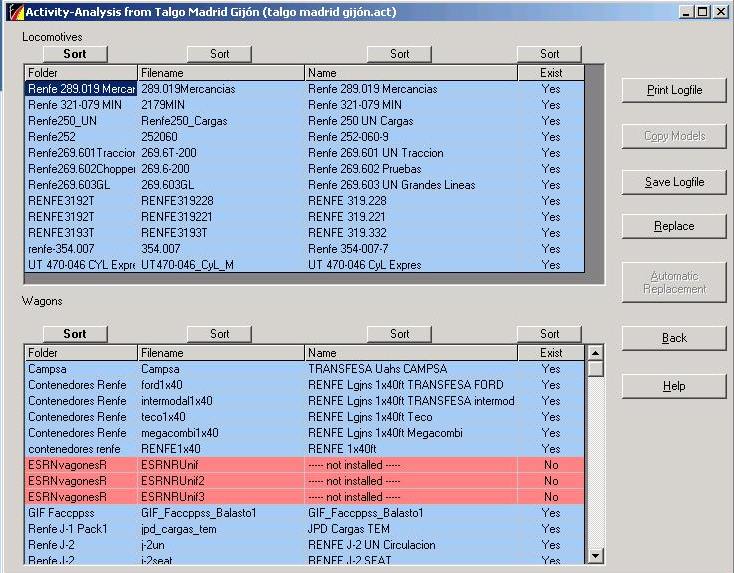The width and height of the screenshot is (734, 573).
Task: Select the Campsa wagon row
Action: tap(300, 369)
